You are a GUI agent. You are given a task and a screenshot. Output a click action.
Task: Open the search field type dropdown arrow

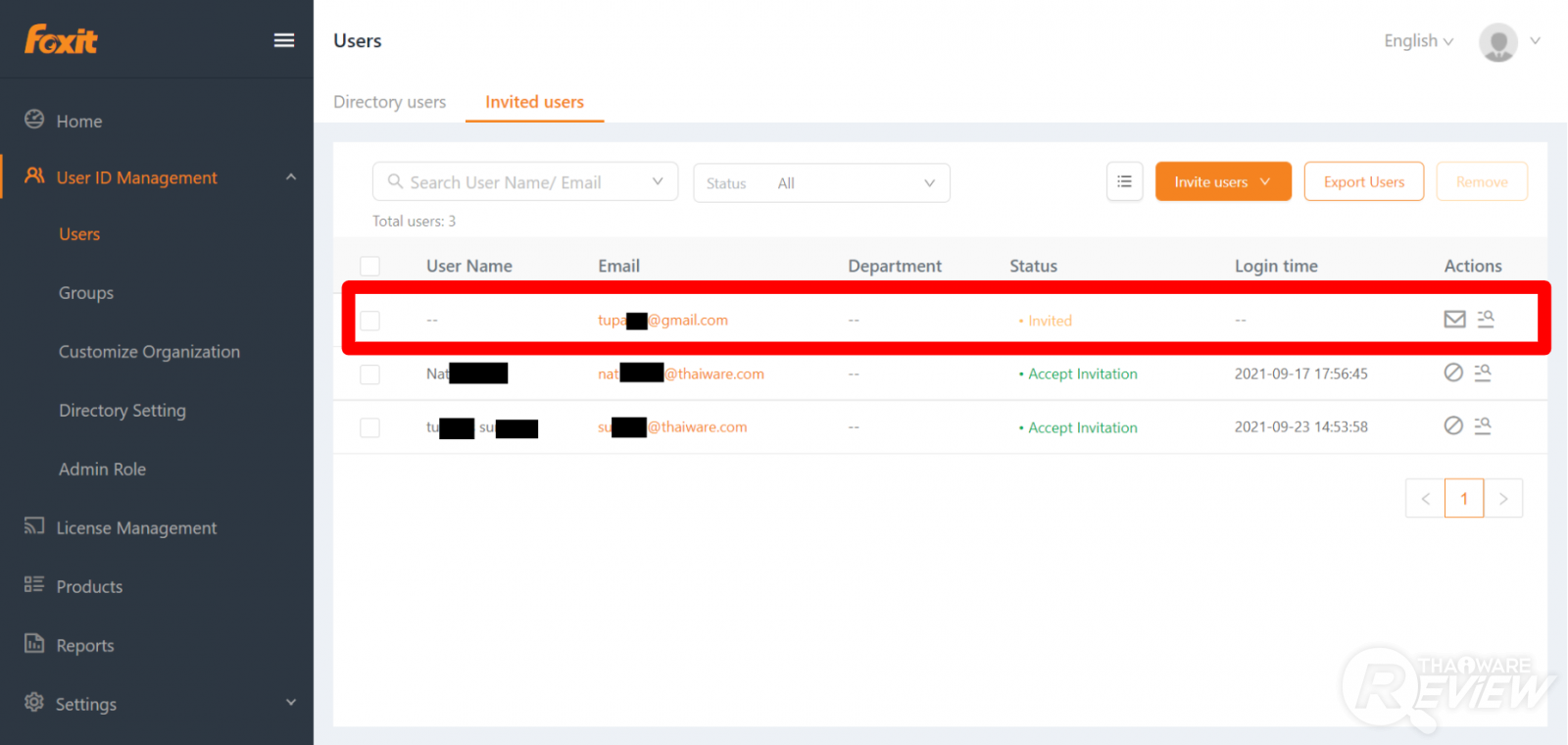tap(658, 181)
